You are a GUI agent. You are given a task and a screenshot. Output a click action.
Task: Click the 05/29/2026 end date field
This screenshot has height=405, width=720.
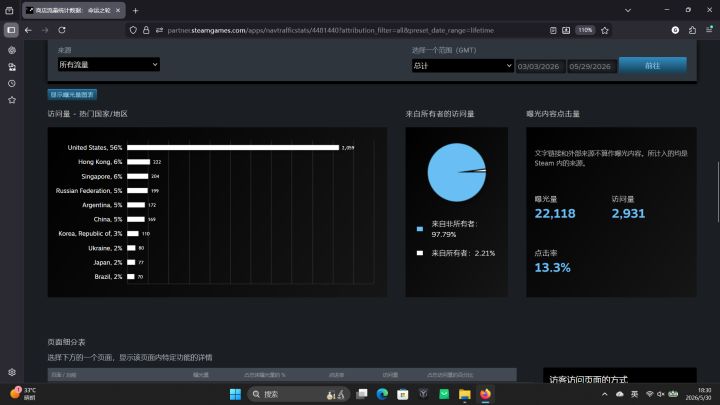(591, 66)
